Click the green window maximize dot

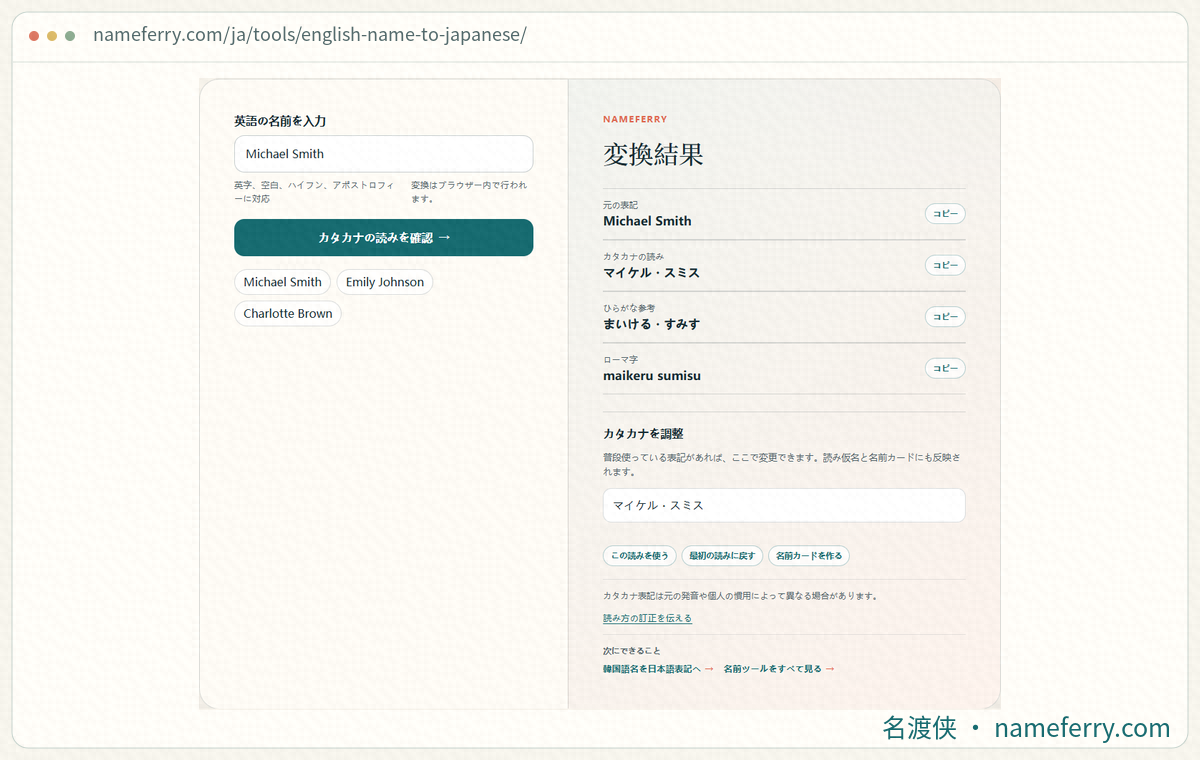[70, 36]
